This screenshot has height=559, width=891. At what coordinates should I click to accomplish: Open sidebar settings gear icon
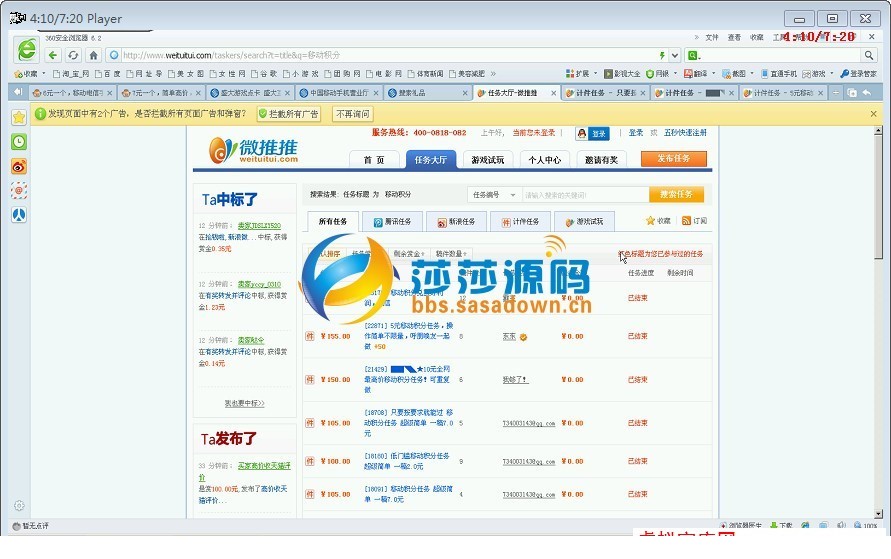coord(19,506)
